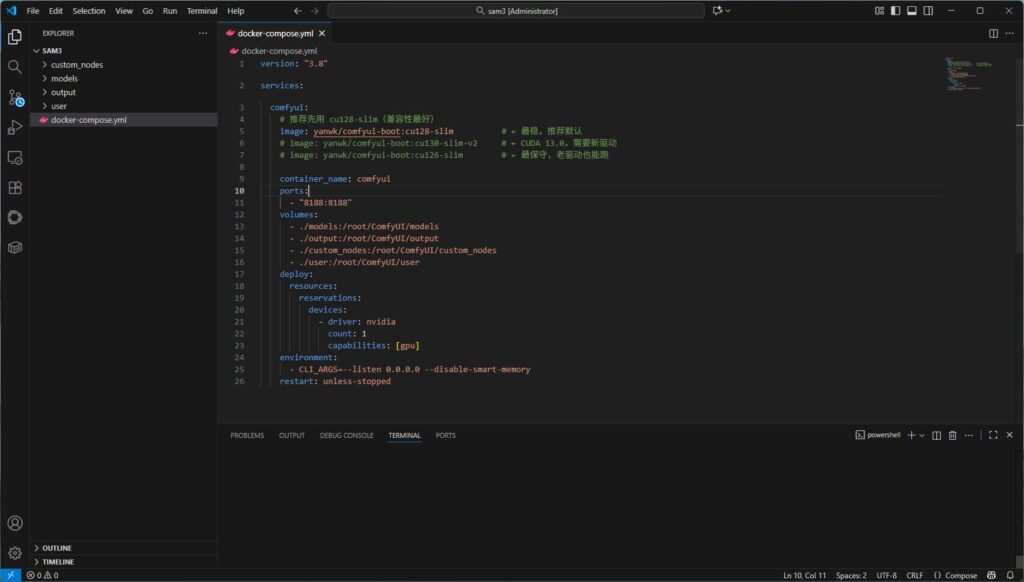This screenshot has height=582, width=1024.
Task: Switch to the DEBUG CONSOLE tab
Action: click(346, 436)
